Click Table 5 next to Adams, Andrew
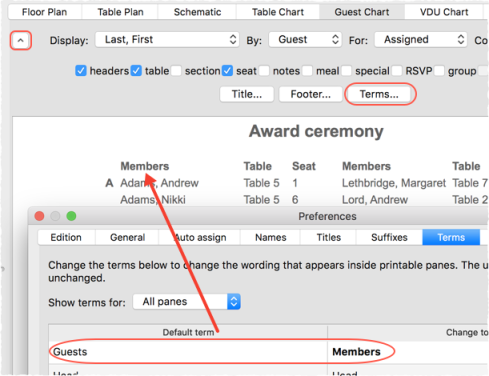This screenshot has width=489, height=376. 261,183
